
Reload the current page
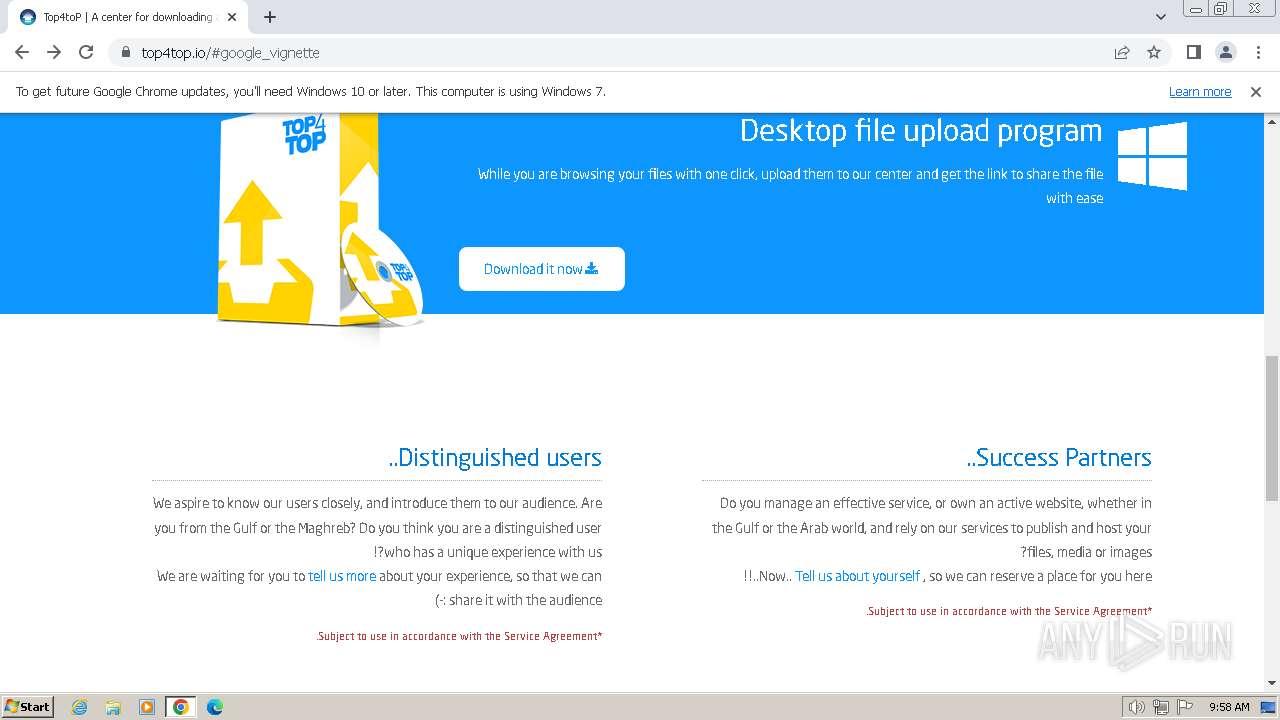tap(86, 52)
